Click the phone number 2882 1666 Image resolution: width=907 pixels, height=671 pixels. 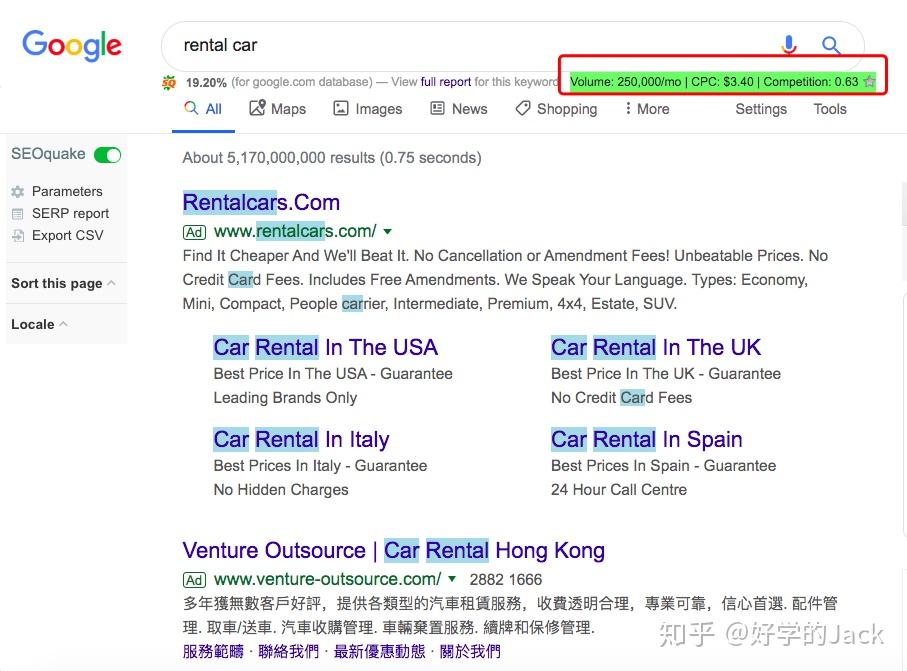tap(506, 580)
